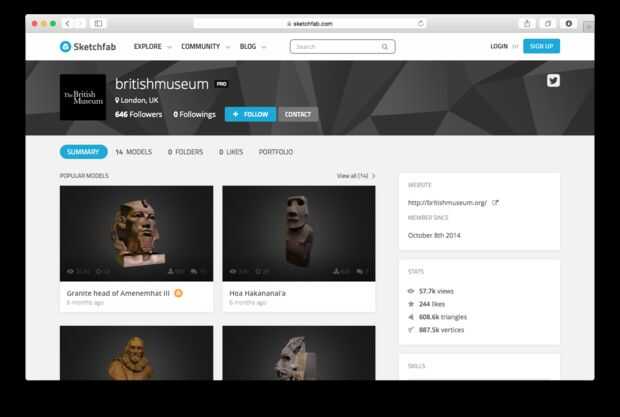
Task: Click the Safari address bar
Action: [x=310, y=24]
